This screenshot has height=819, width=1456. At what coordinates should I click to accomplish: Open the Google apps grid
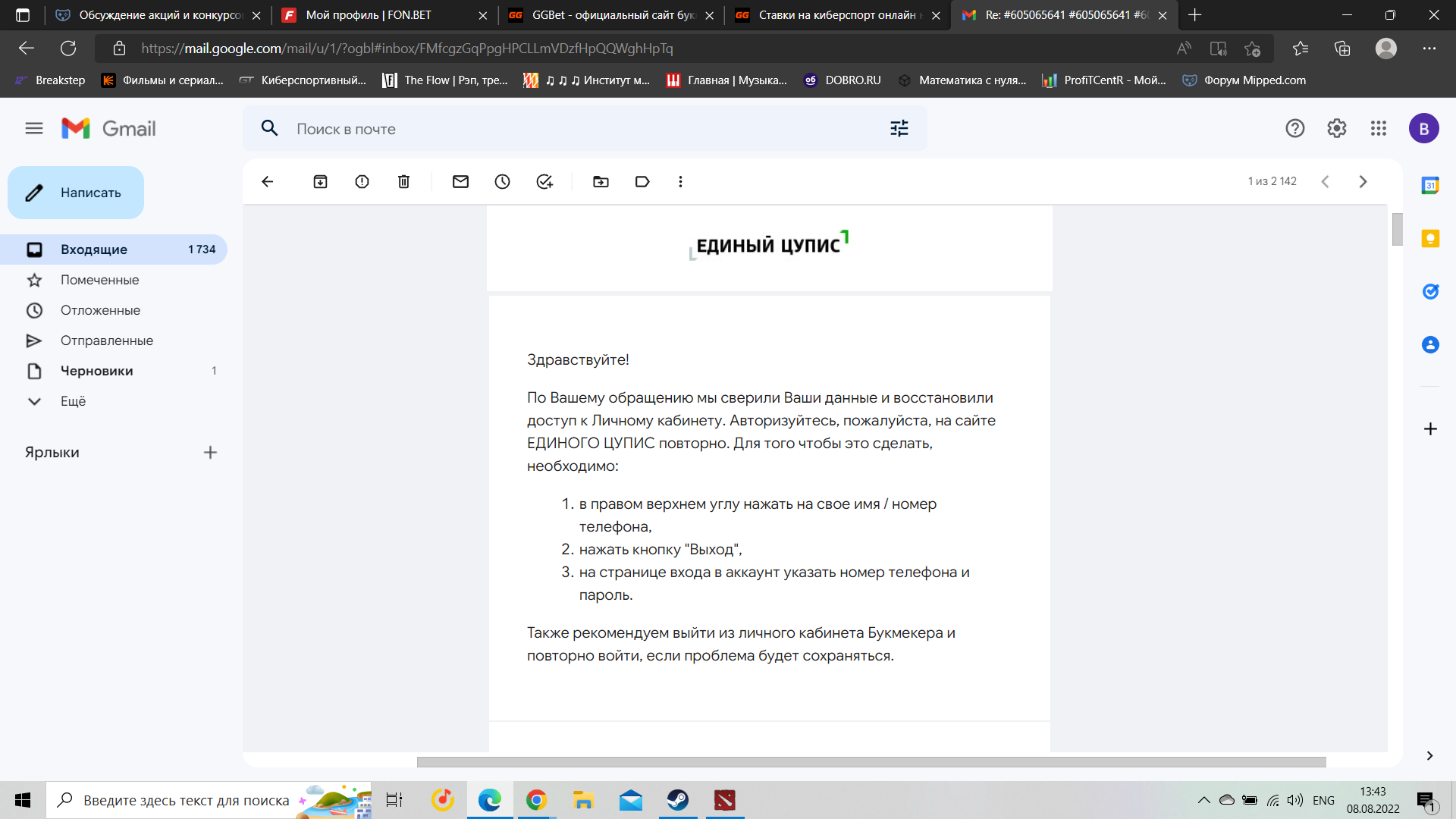(1379, 129)
